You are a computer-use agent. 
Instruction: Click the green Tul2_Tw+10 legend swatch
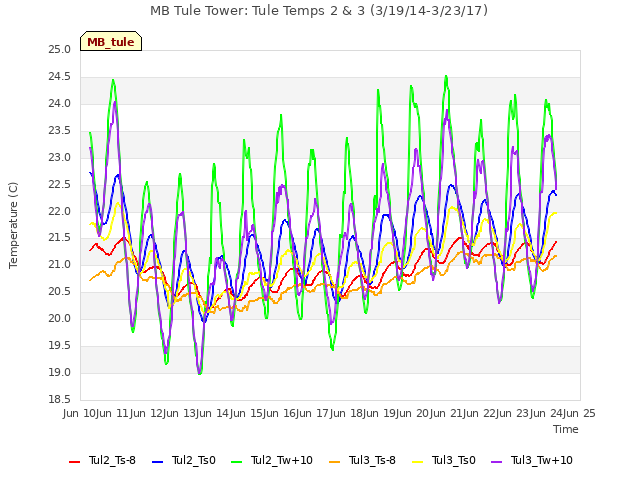point(237,461)
